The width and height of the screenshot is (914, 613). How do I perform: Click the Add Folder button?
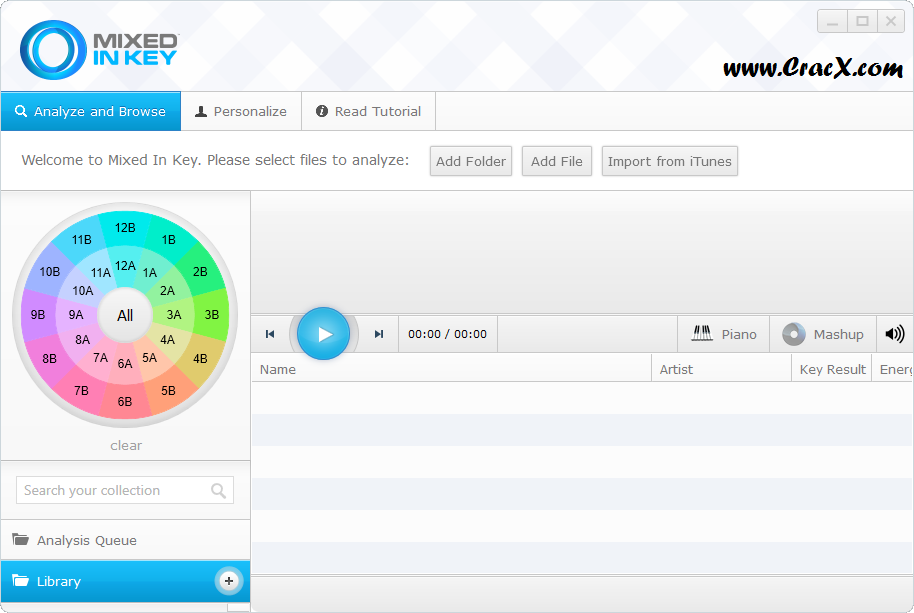[471, 161]
